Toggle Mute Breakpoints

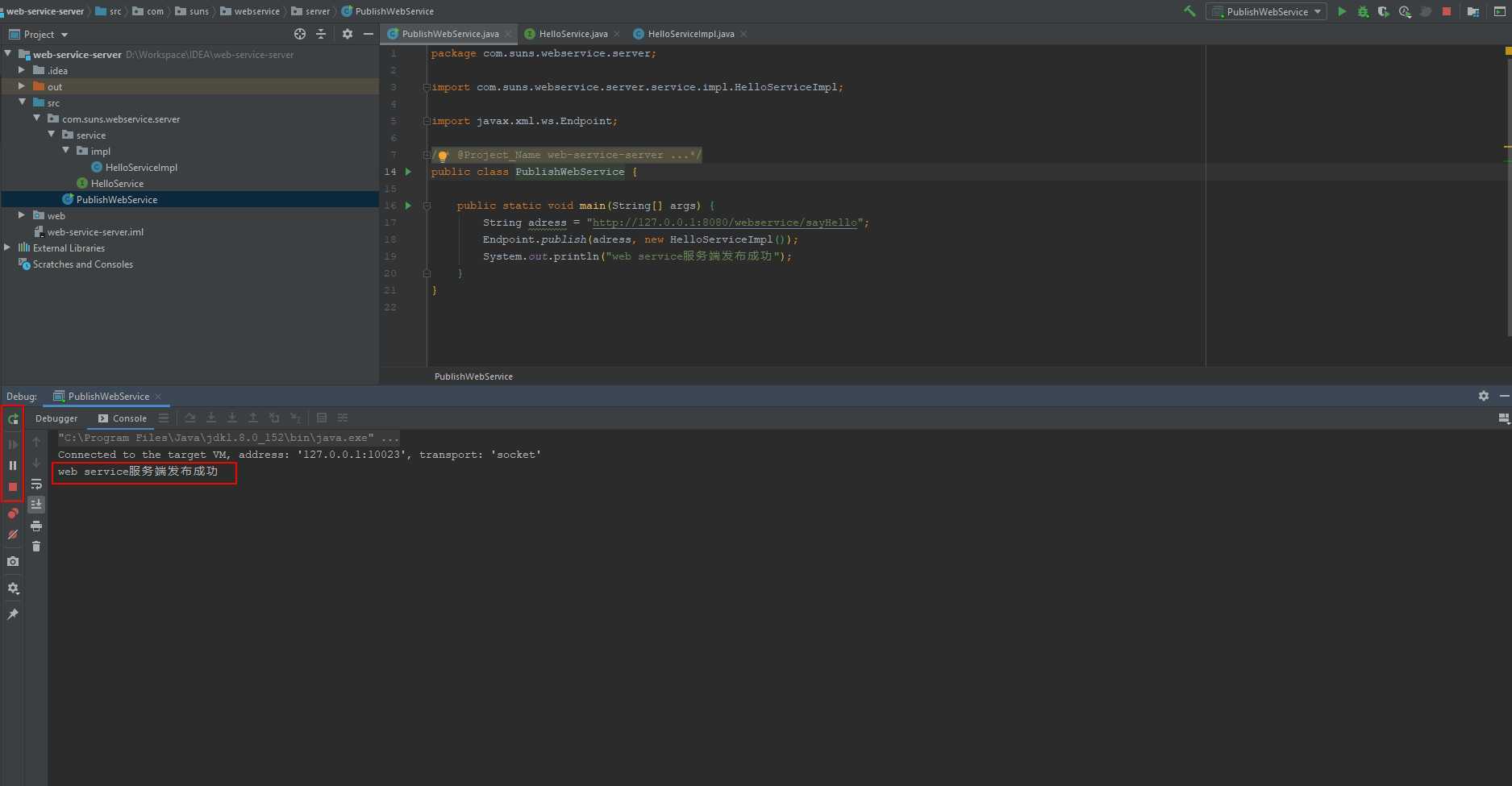pos(13,534)
